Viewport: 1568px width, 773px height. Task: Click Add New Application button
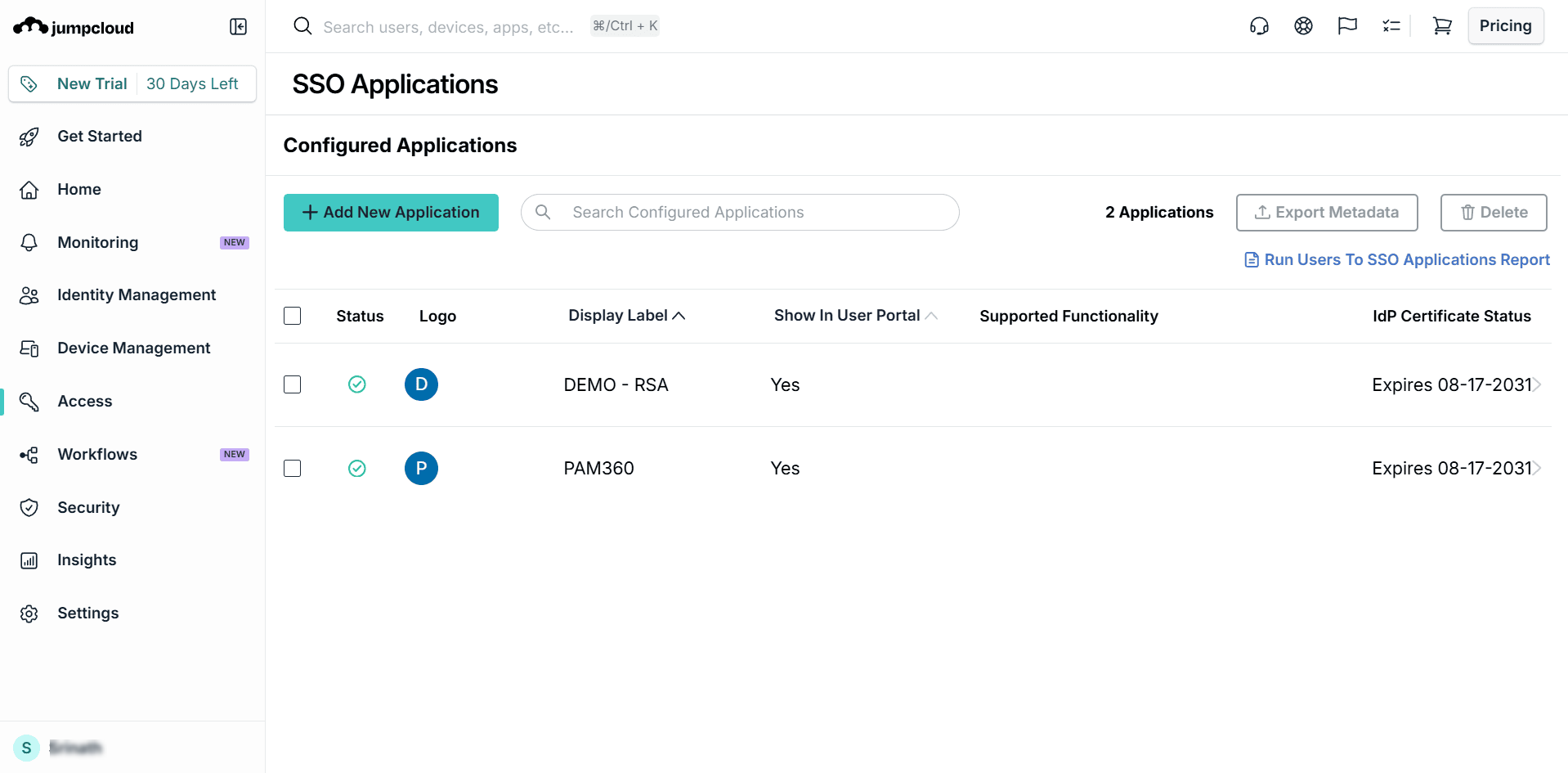[x=391, y=213]
